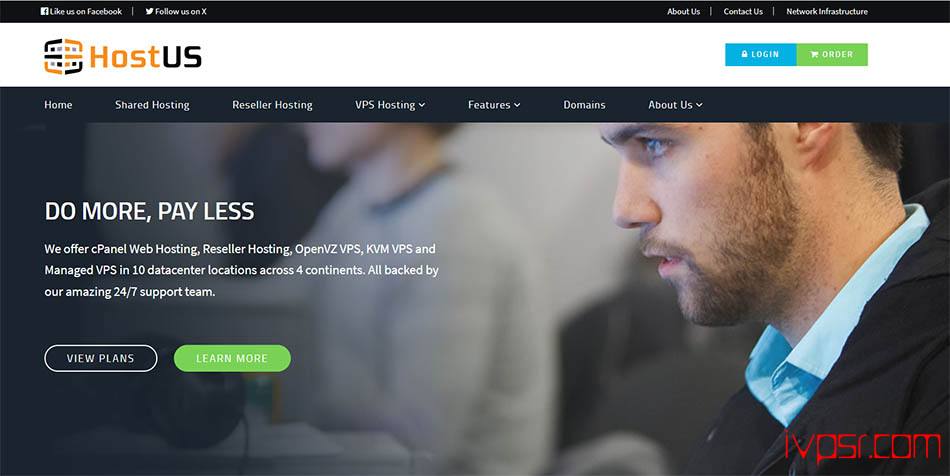The image size is (950, 476).
Task: Go to the Home menu item
Action: [x=58, y=105]
